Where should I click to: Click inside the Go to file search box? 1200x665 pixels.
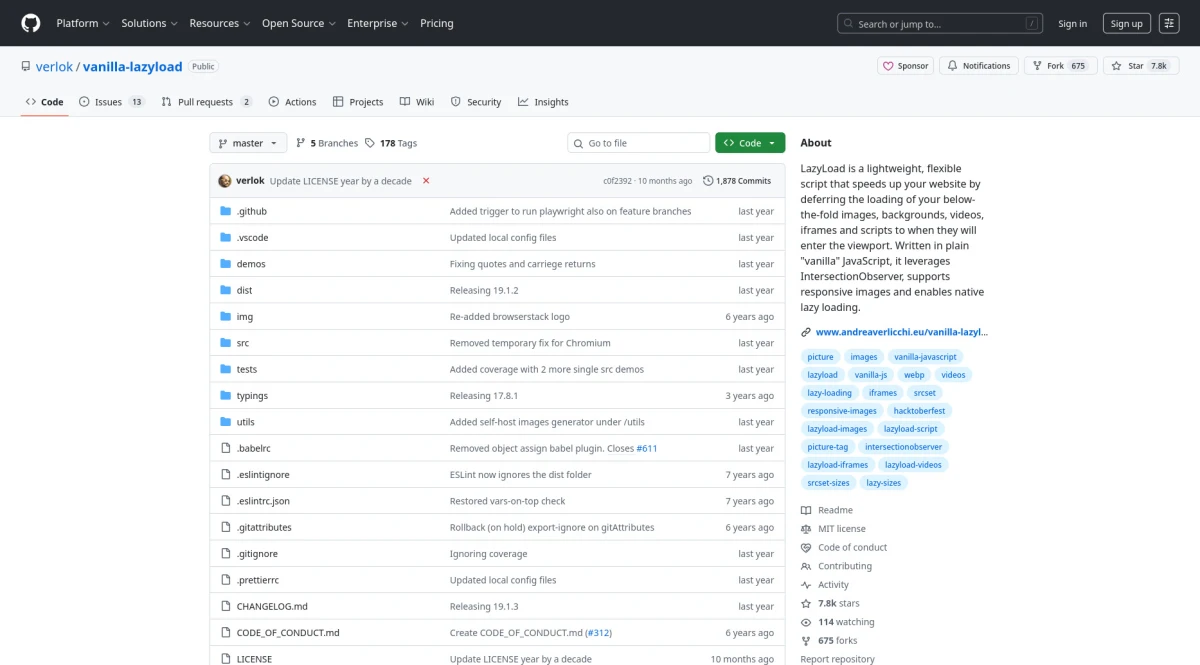tap(638, 142)
